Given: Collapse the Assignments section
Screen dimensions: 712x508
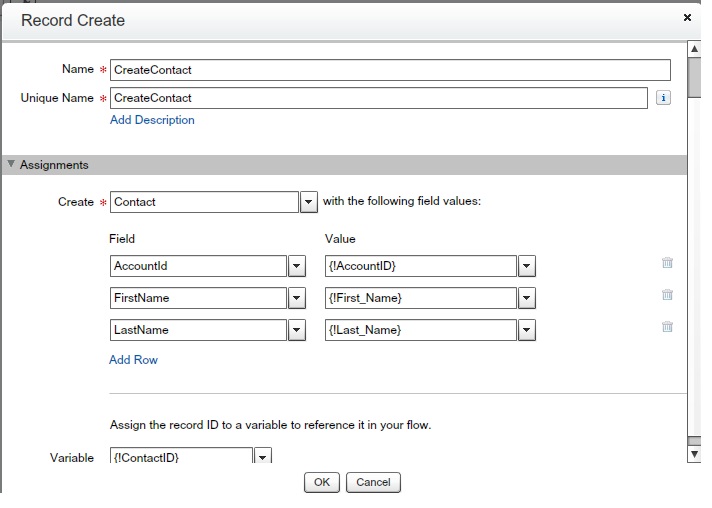Looking at the screenshot, I should pos(11,164).
